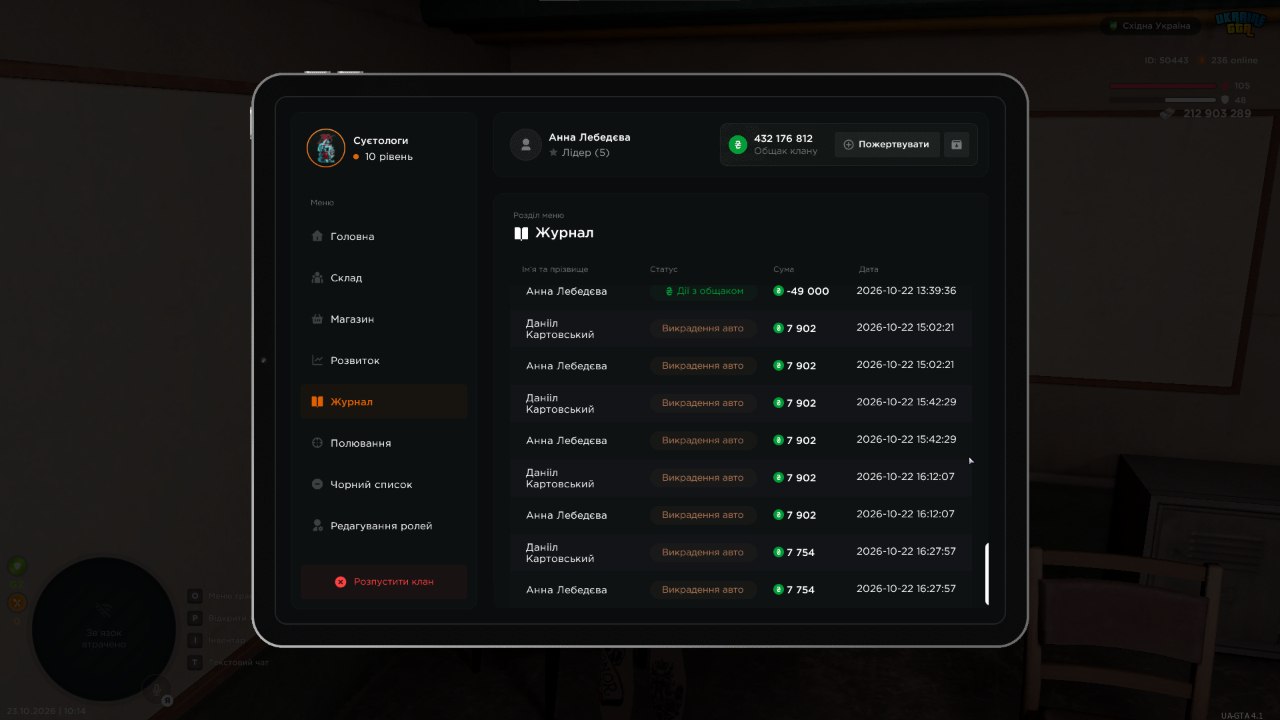The image size is (1280, 720).
Task: Click the Дата column header
Action: (868, 270)
